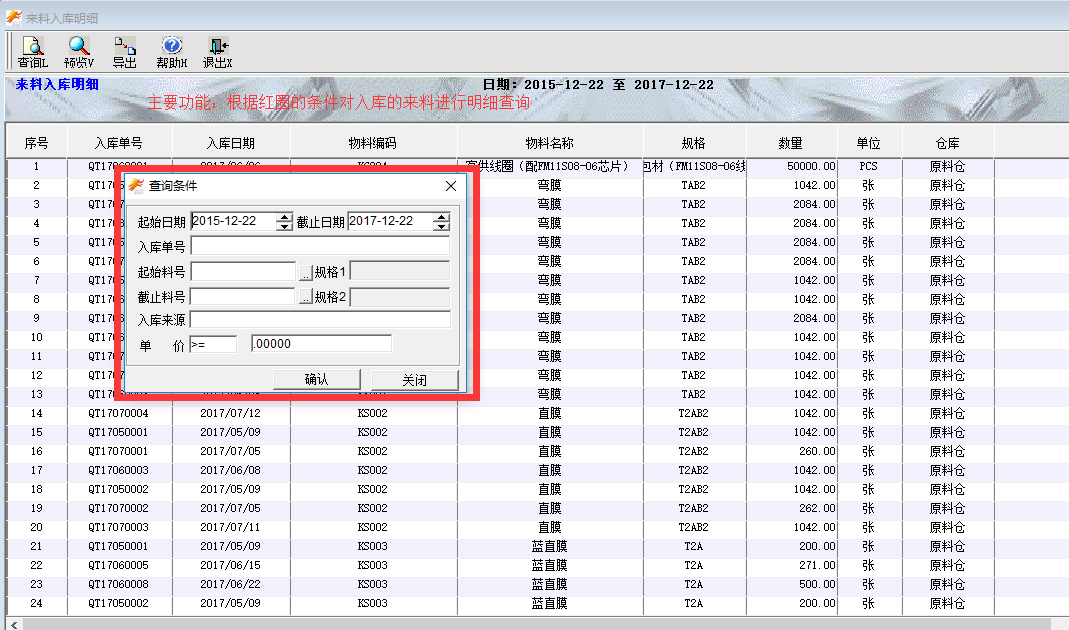1069x630 pixels.
Task: Select PCS unit in row 1
Action: 869,166
